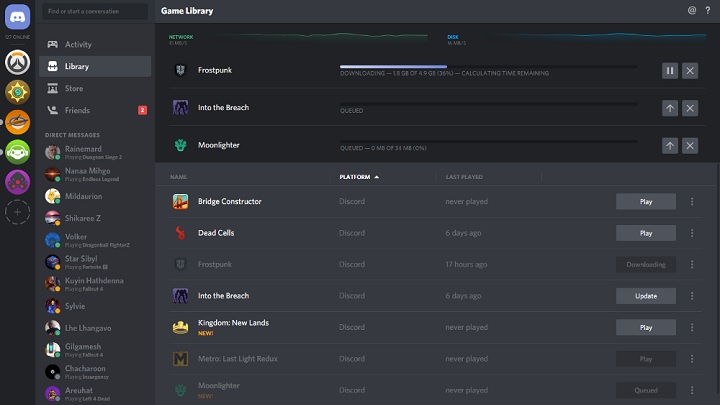
Task: Open the Hearthstone server icon
Action: (x=17, y=92)
